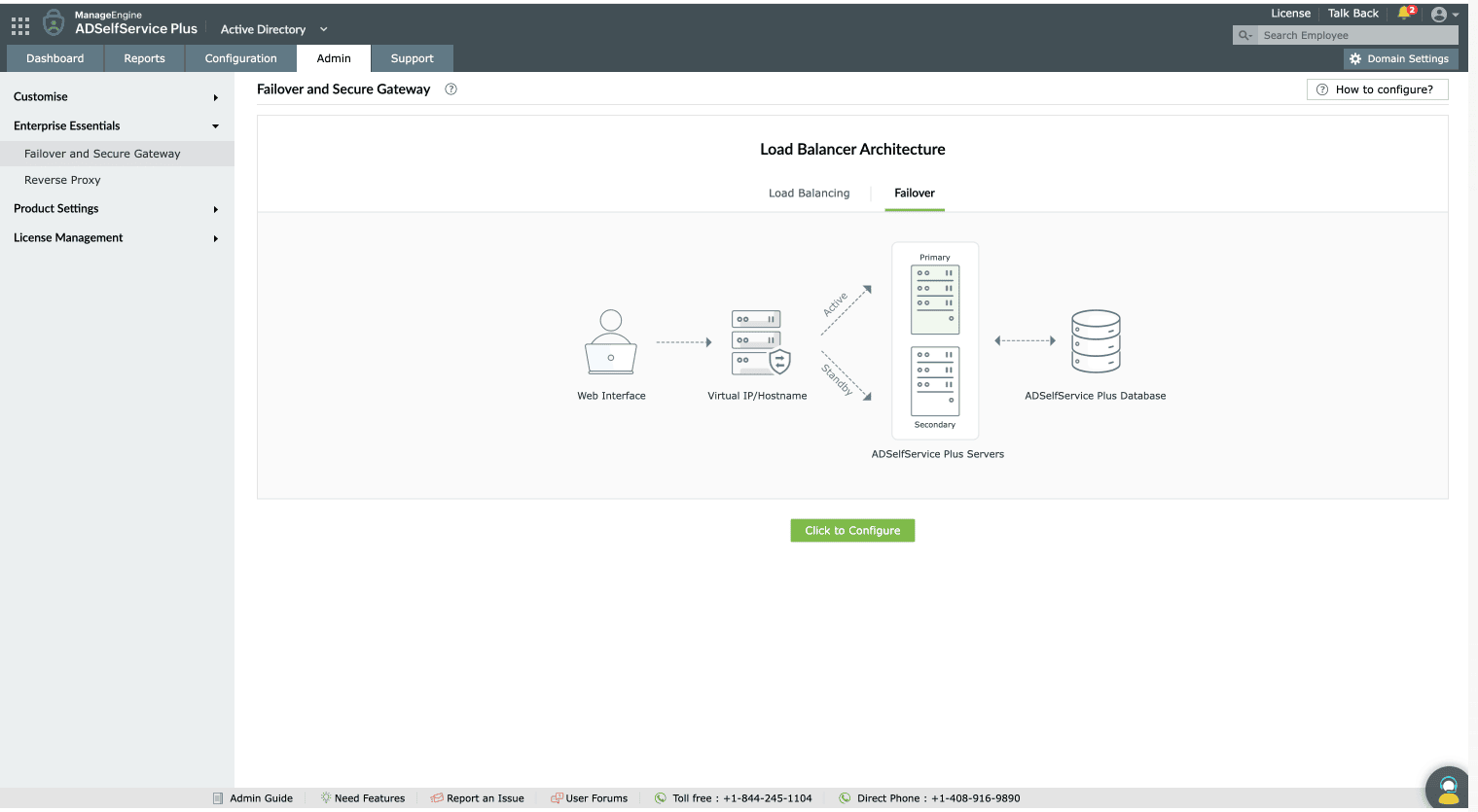Click the ADSelfService Plus Database label

pos(1096,396)
